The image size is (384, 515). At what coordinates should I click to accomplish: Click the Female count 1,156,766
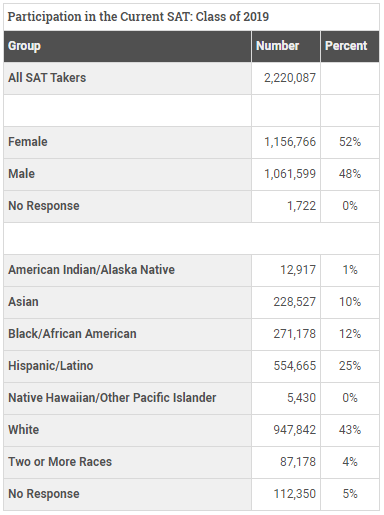290,142
